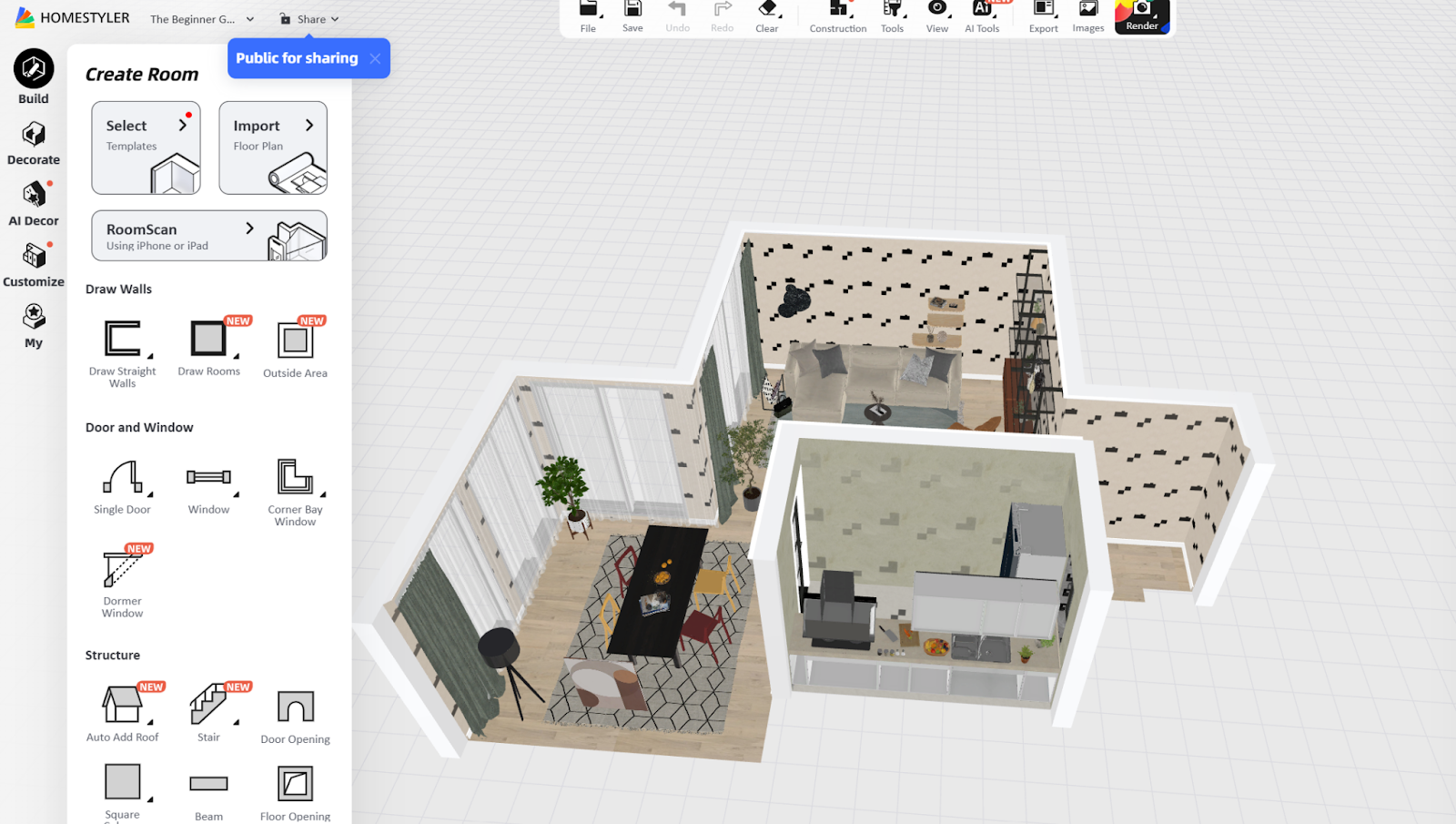Open RoomScan using iPhone or iPad
Viewport: 1456px width, 824px height.
coord(209,236)
